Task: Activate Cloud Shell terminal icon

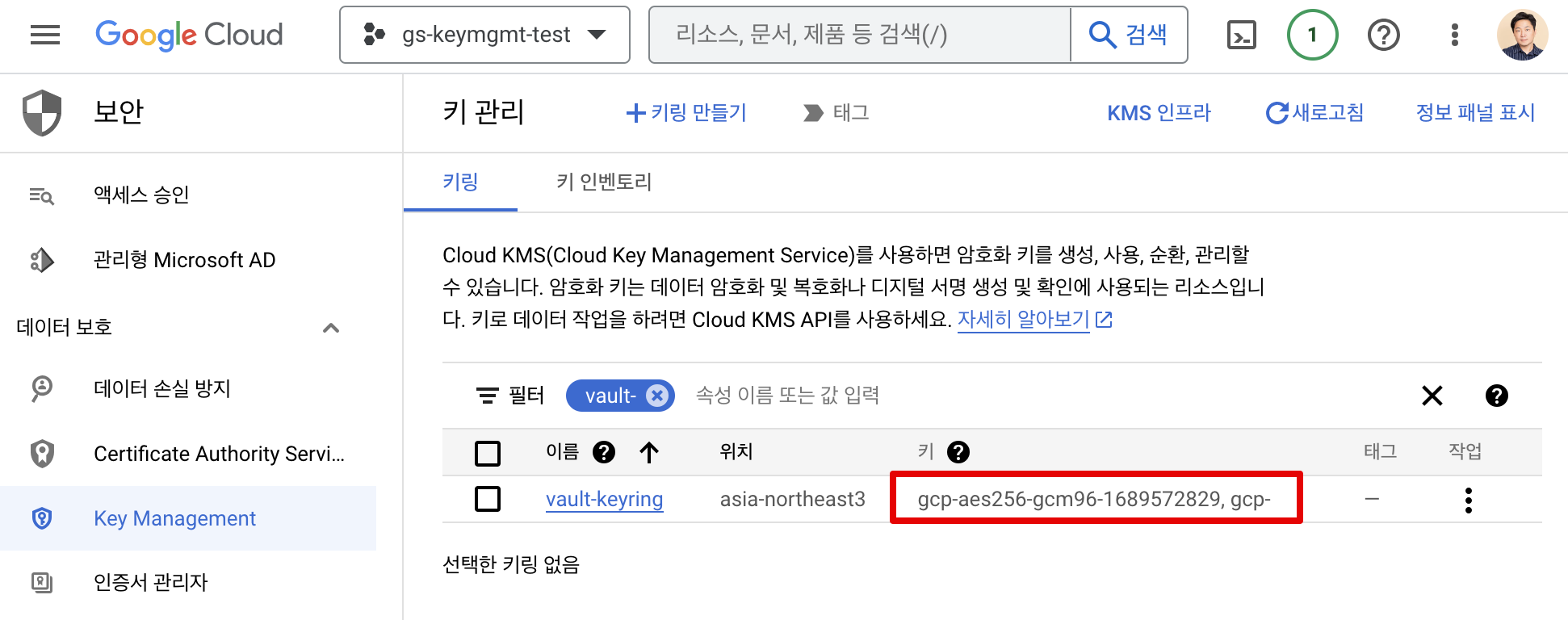Action: [x=1241, y=35]
